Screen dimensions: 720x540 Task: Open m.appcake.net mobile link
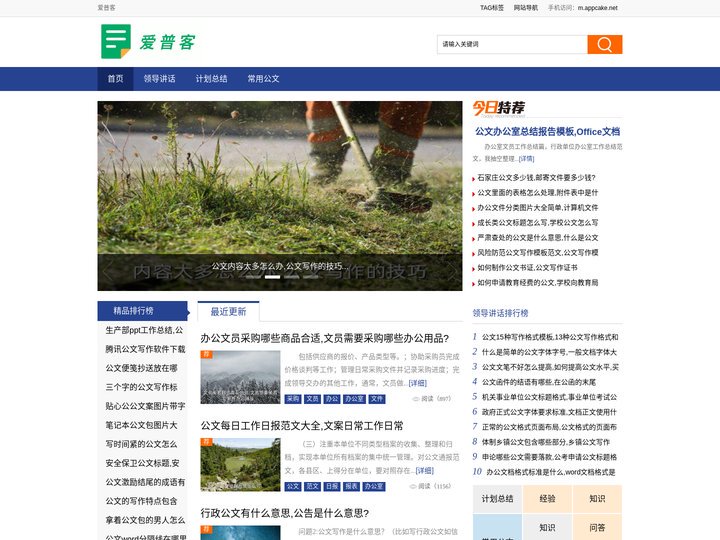click(x=597, y=8)
